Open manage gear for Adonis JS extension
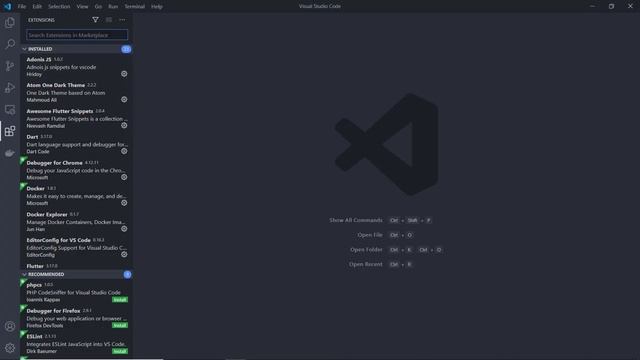 pyautogui.click(x=124, y=74)
